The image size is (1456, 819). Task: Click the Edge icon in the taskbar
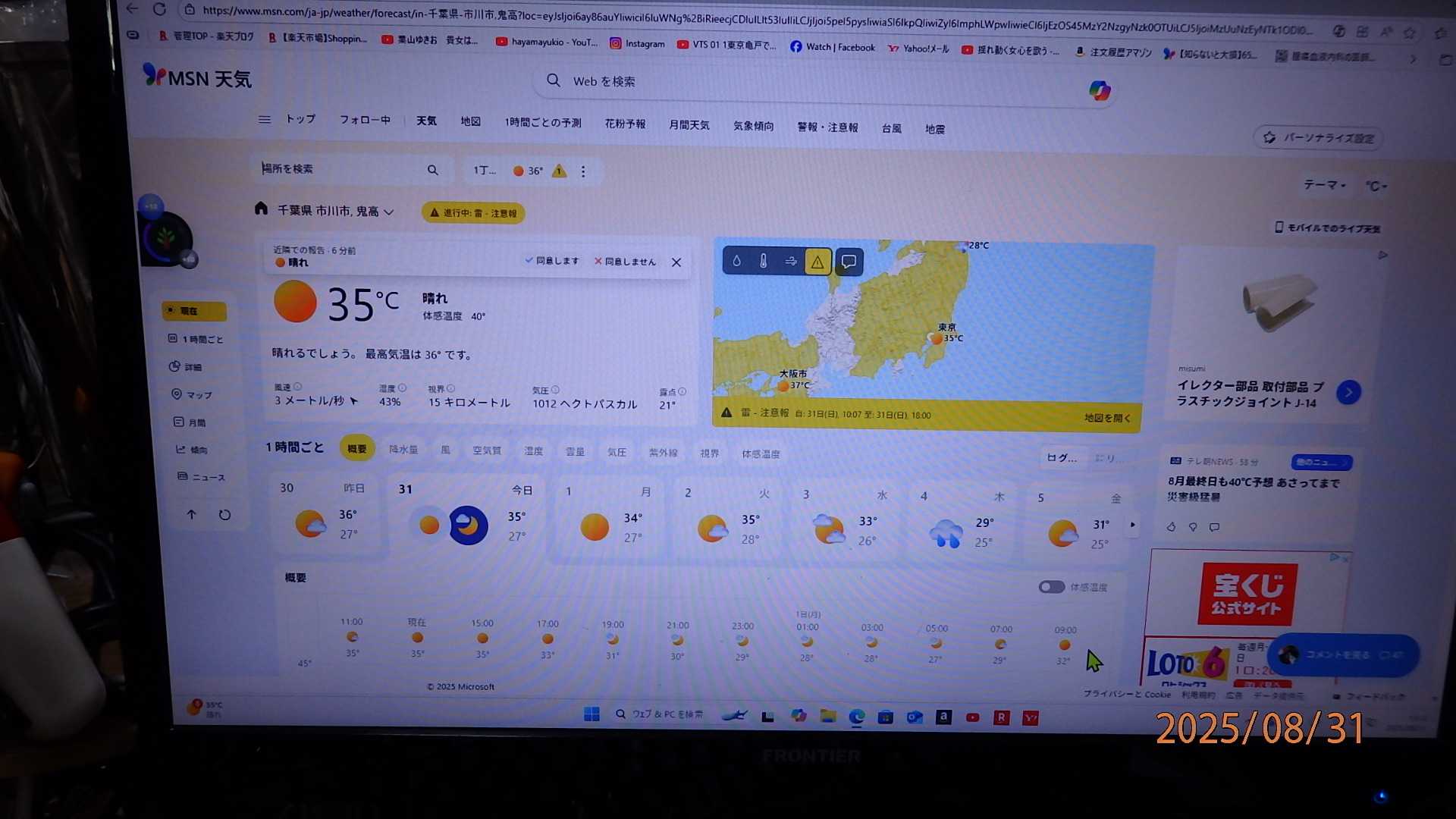tap(856, 717)
